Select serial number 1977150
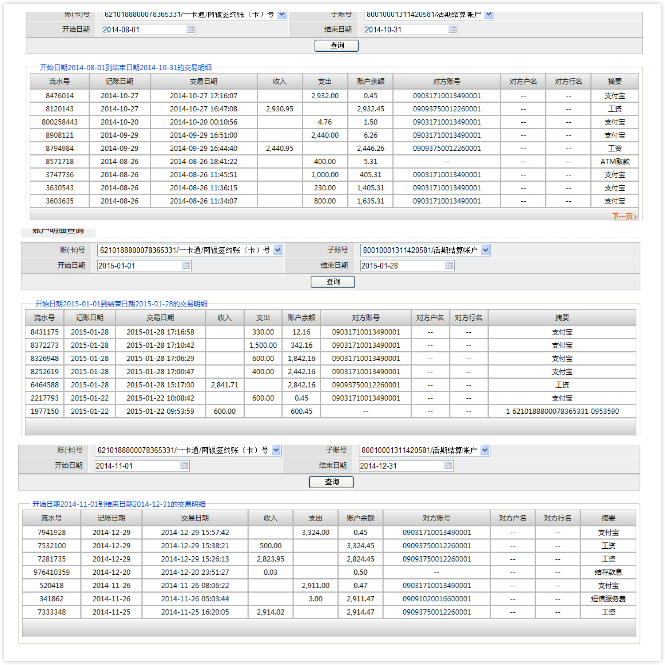This screenshot has width=665, height=665. point(45,411)
